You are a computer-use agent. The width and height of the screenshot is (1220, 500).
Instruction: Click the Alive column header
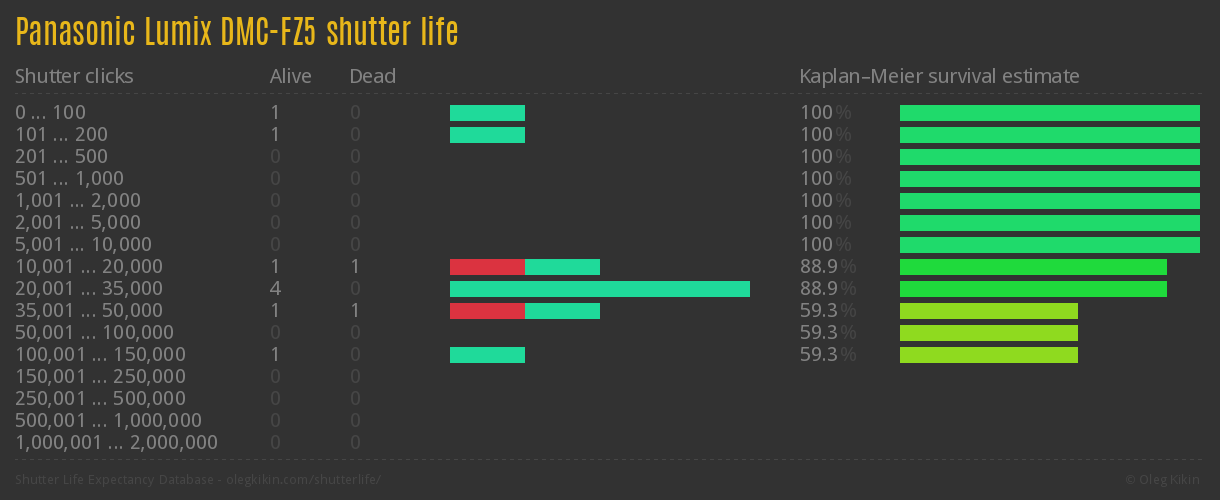coord(290,76)
